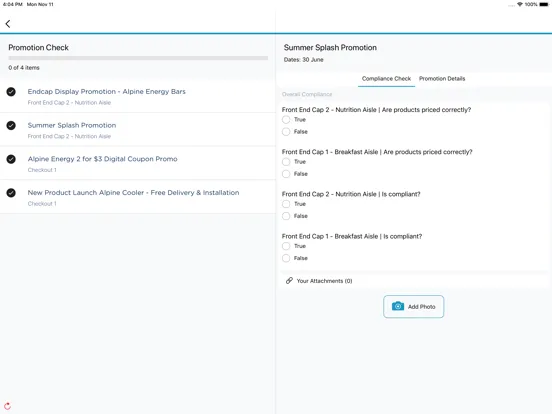Click the Dates: 30 June text
This screenshot has height=414, width=552.
pyautogui.click(x=303, y=60)
